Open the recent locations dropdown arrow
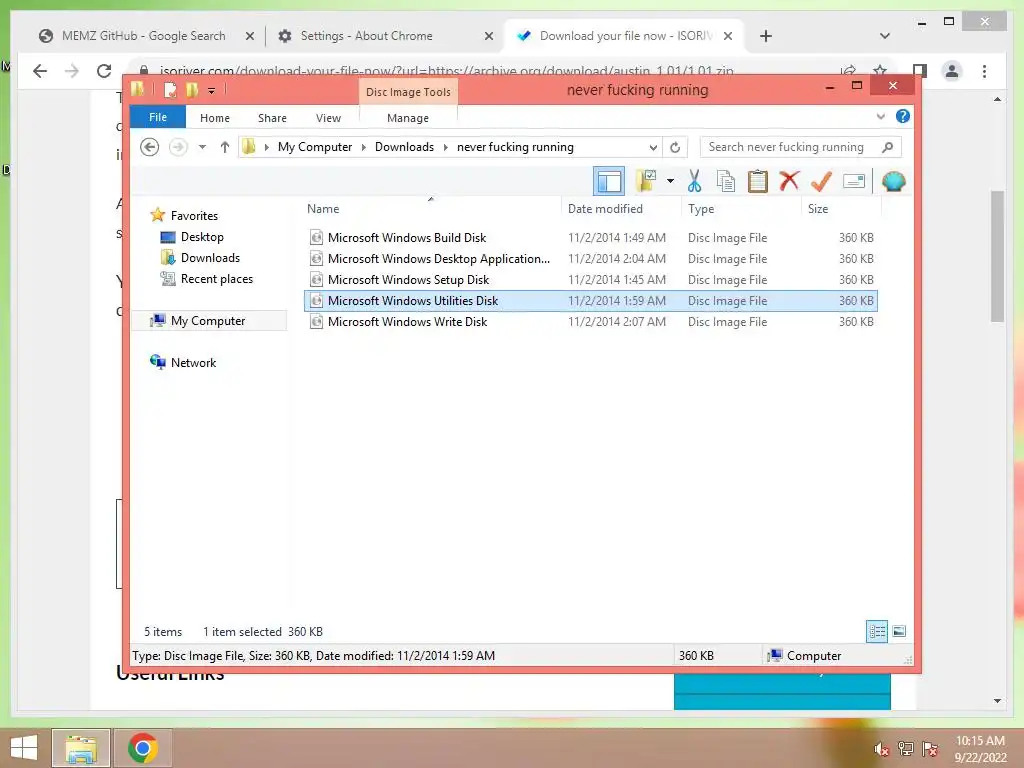The image size is (1024, 768). [x=202, y=147]
